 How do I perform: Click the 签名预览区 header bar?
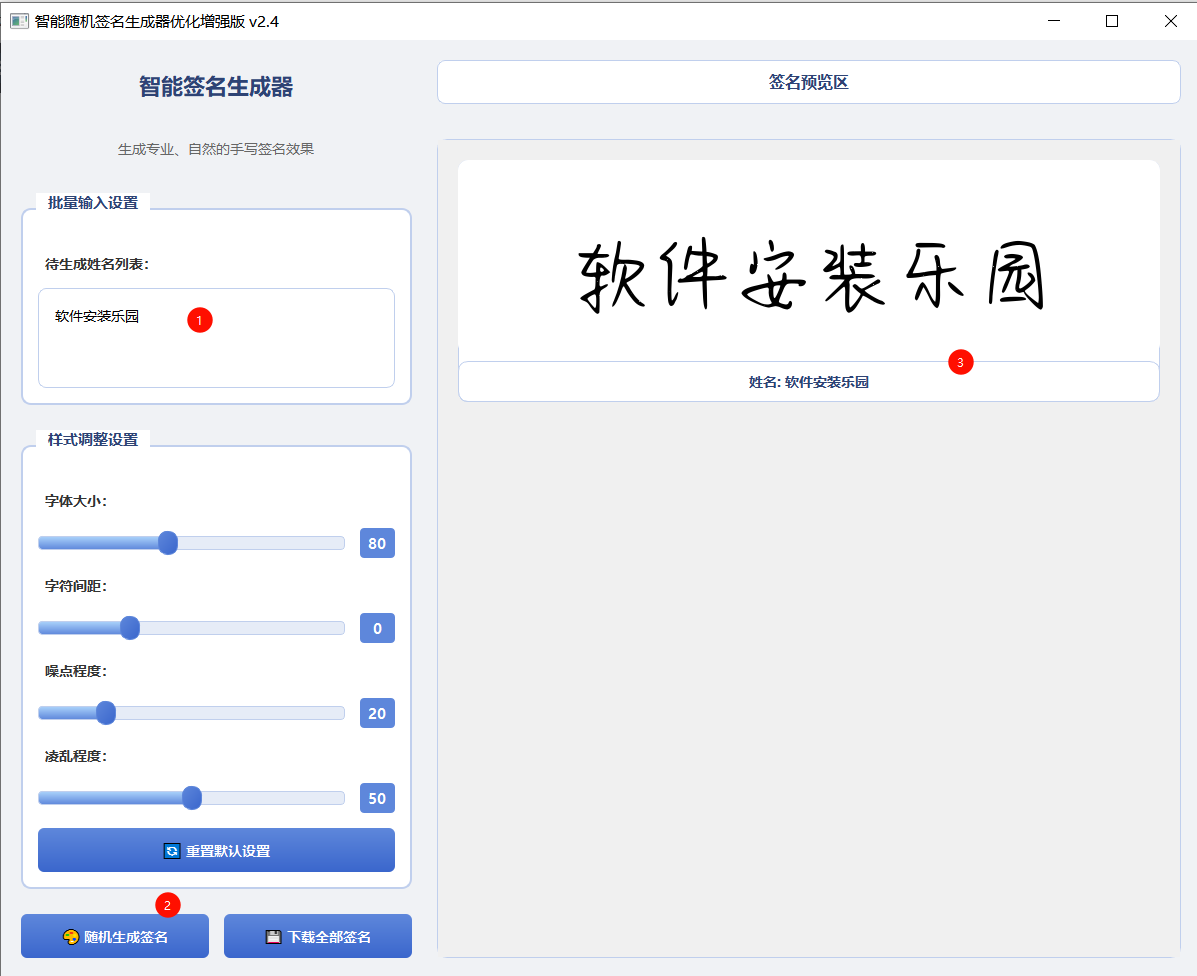tap(808, 82)
